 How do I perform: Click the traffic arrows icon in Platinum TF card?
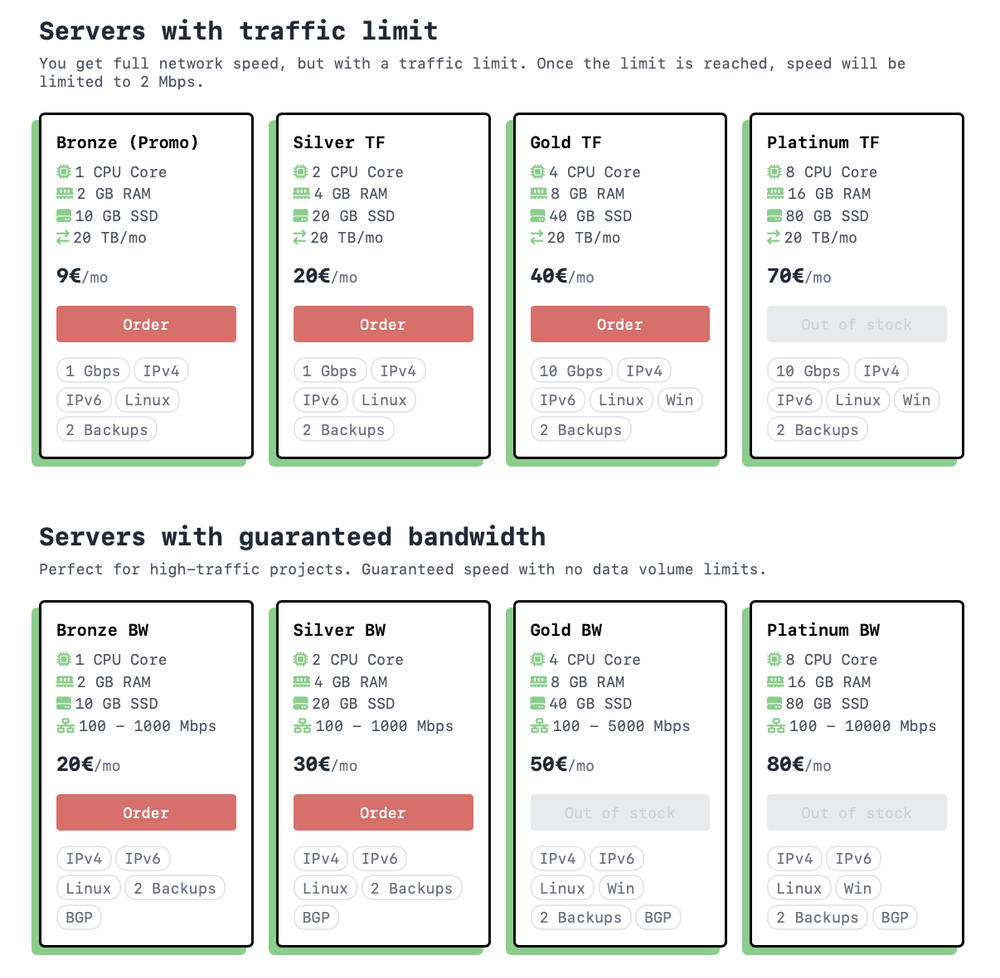775,238
